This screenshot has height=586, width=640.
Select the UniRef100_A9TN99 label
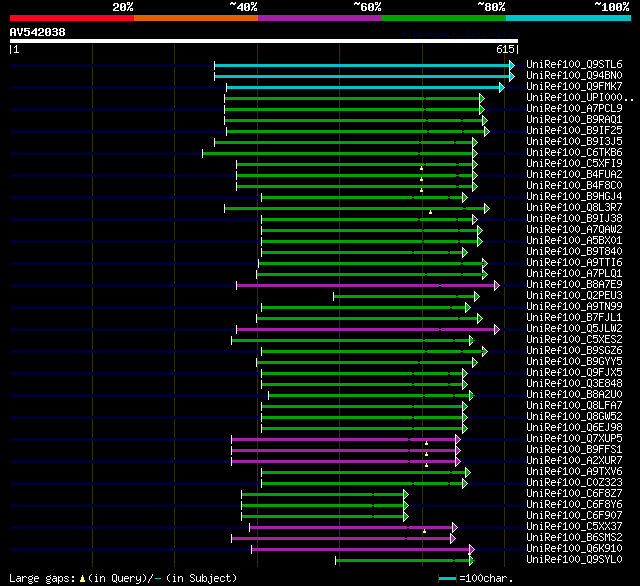coord(574,306)
